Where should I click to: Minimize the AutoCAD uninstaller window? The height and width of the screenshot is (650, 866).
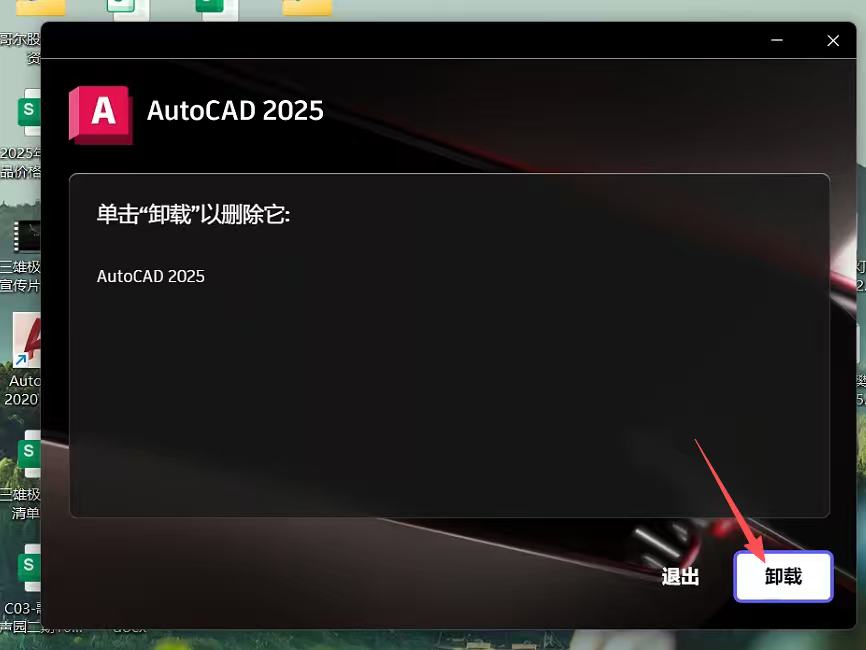pyautogui.click(x=778, y=41)
